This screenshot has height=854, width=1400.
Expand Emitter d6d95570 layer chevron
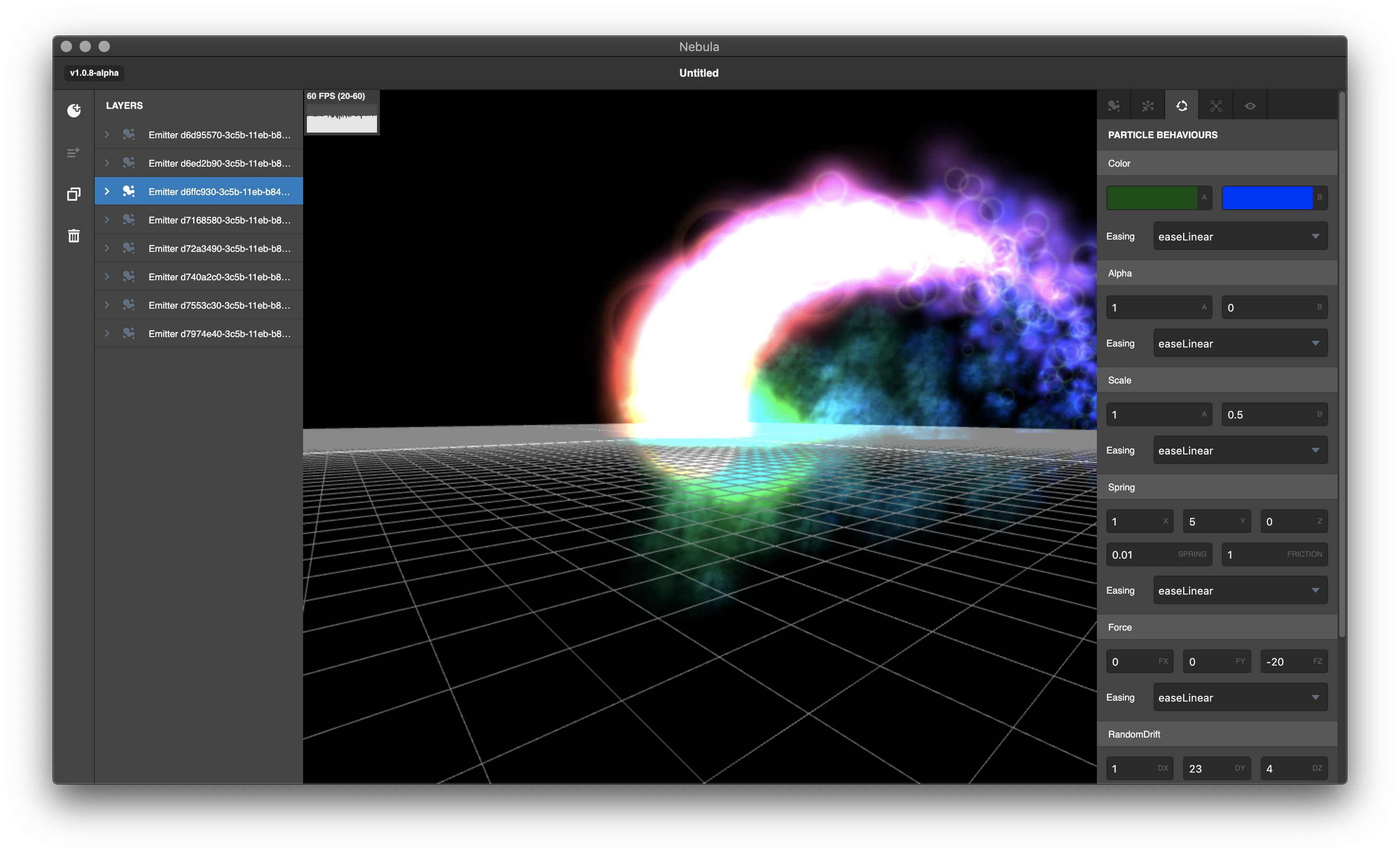(x=107, y=134)
